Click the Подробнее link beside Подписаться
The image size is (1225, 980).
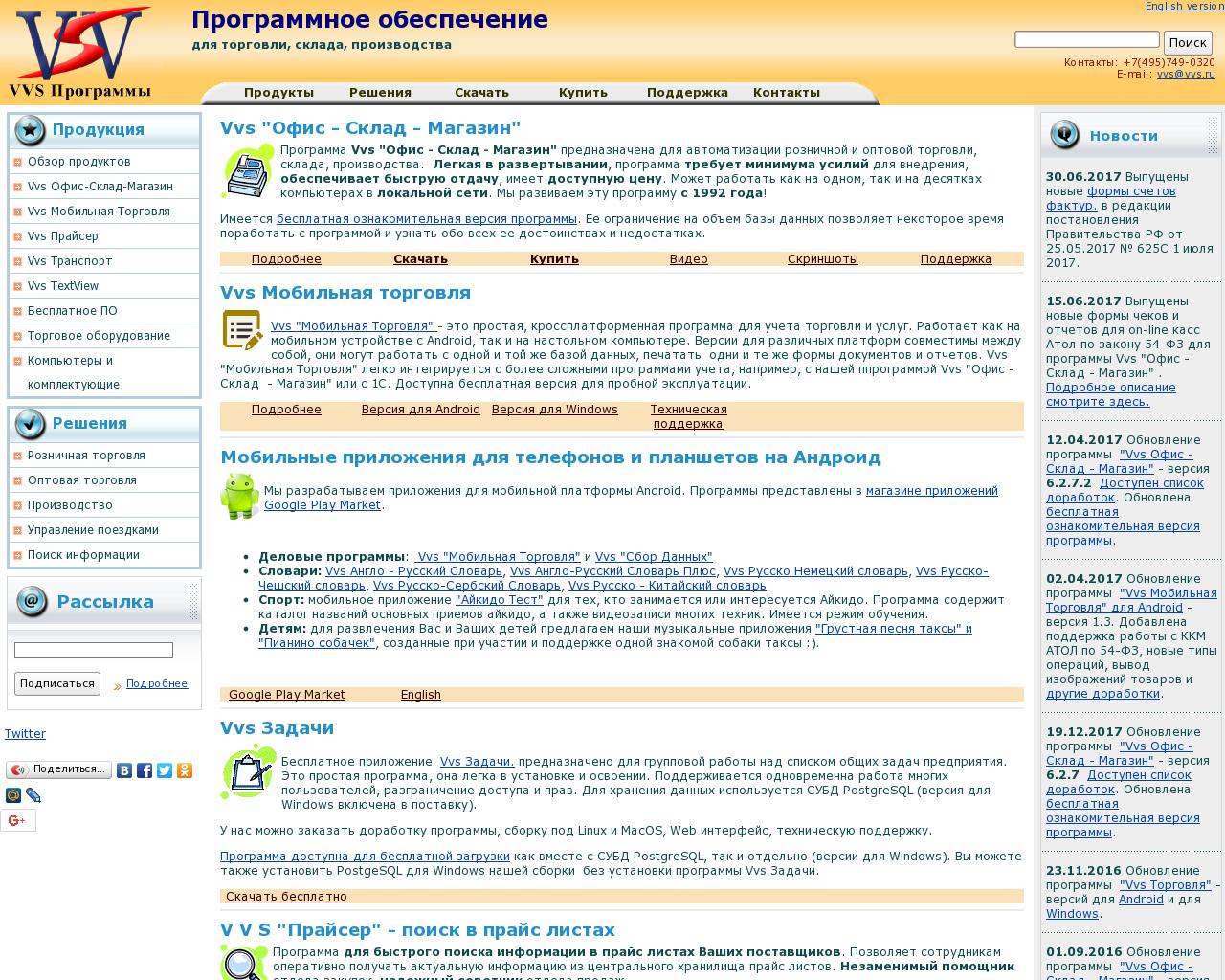tap(157, 683)
